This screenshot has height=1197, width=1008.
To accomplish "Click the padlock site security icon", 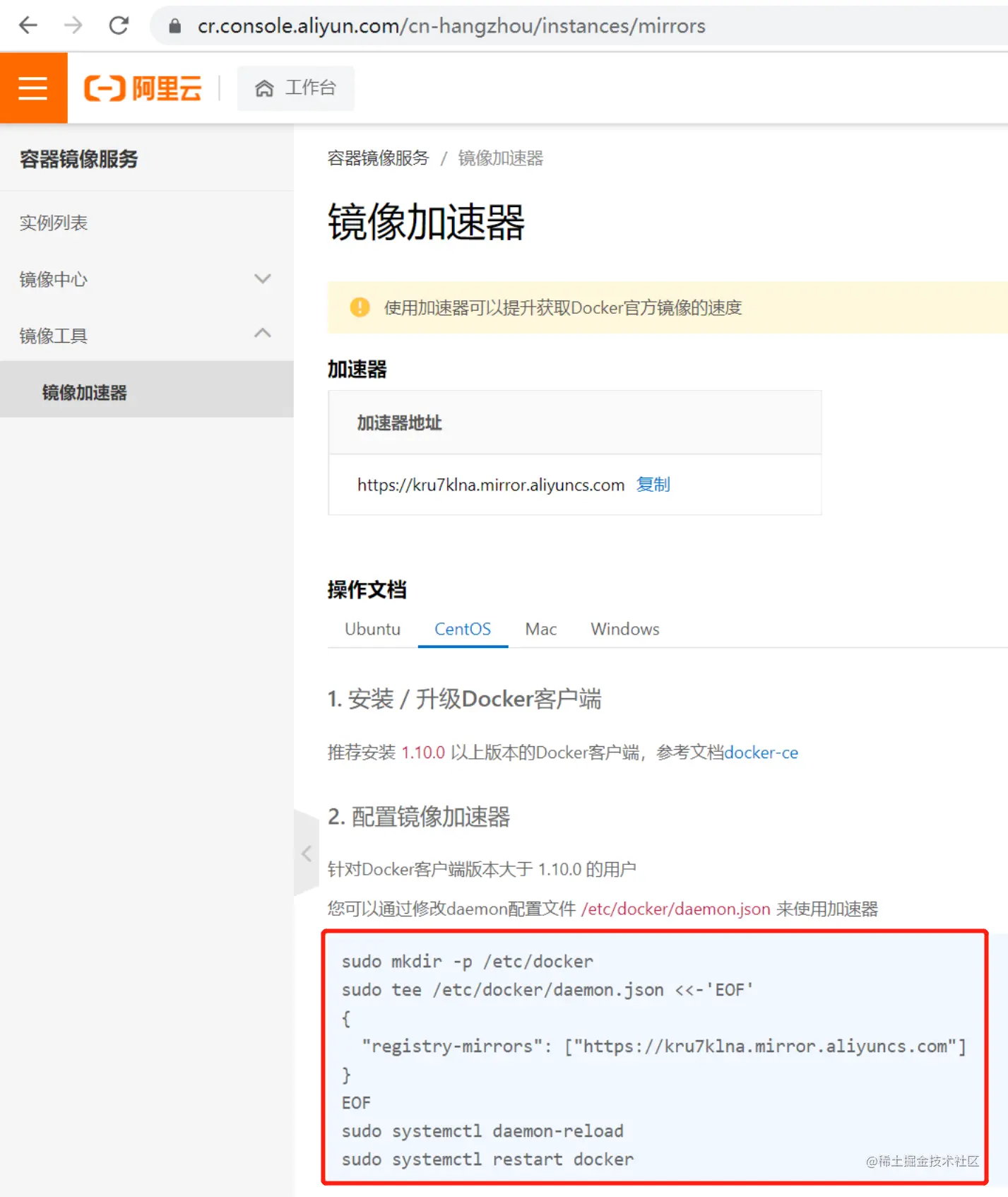I will [x=174, y=26].
